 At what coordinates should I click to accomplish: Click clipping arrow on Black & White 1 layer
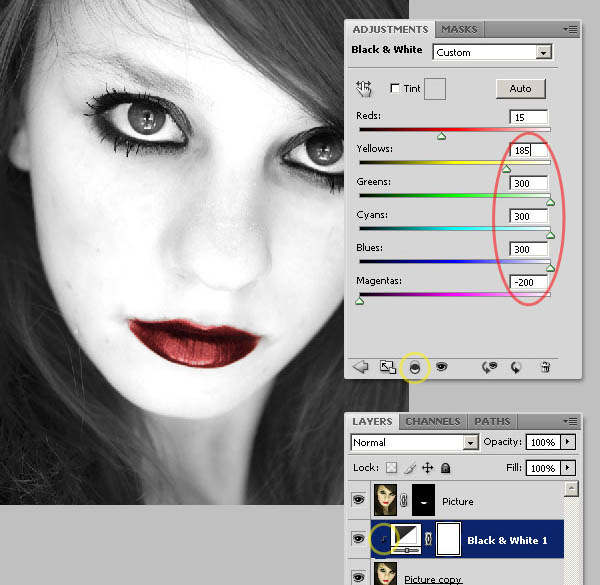point(383,539)
